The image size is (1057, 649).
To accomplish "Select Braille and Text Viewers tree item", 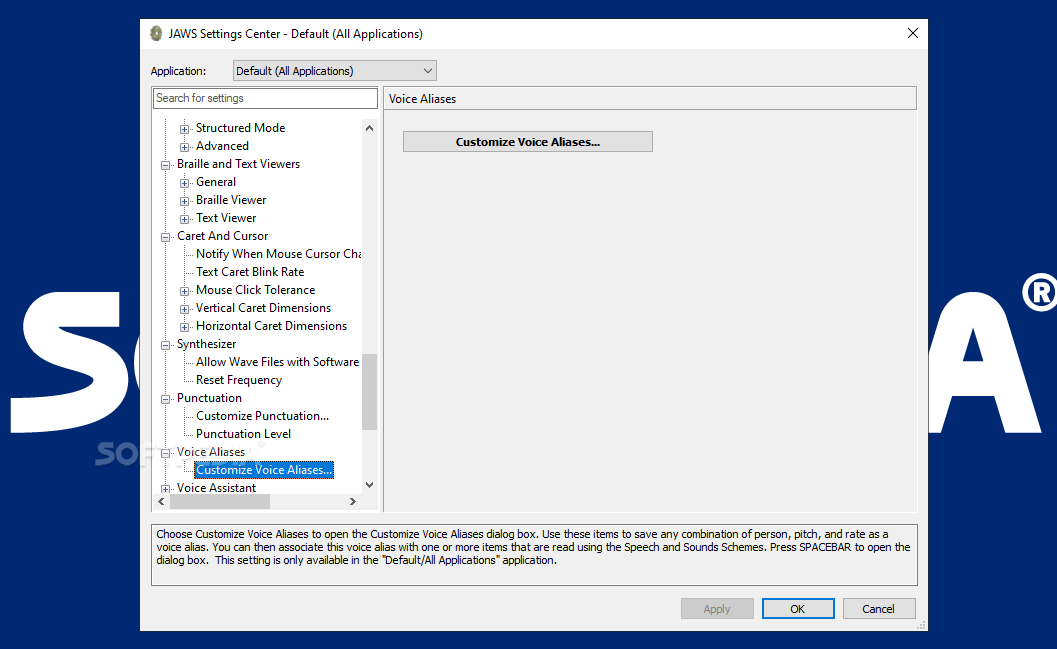I will [238, 164].
